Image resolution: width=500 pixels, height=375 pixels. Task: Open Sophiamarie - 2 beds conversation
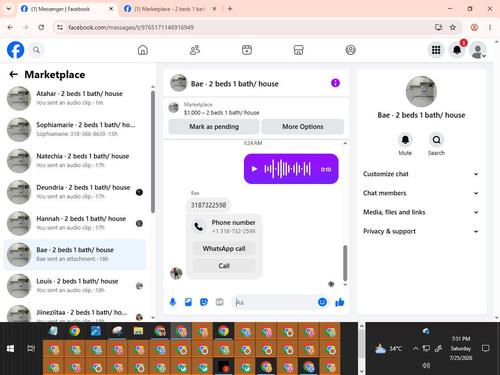[75, 129]
